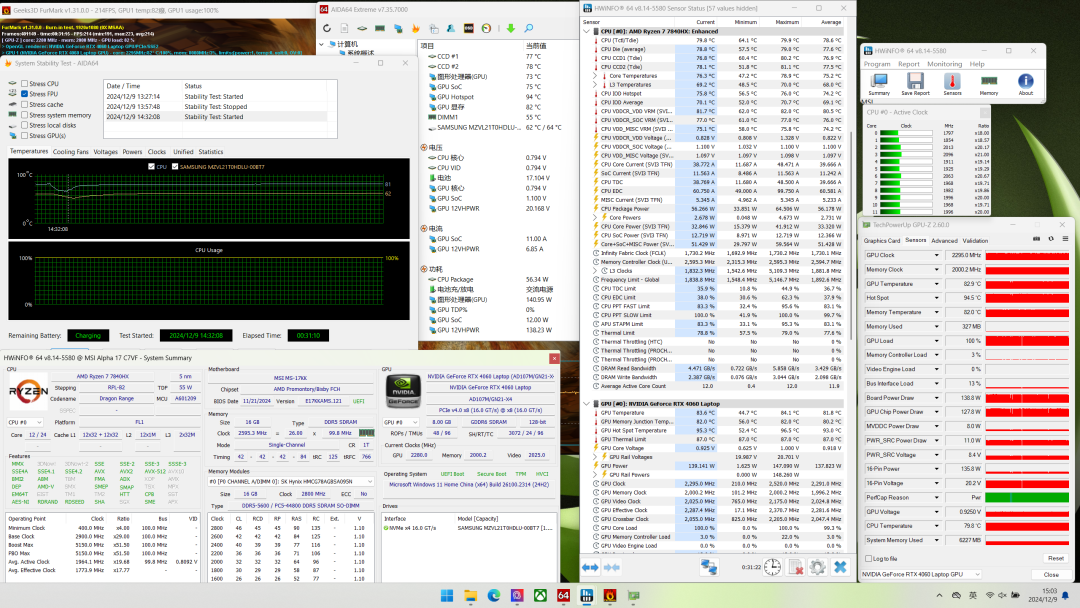Screen dimensions: 1080x608
Task: Click the AIDA64 user profile icon
Action: (450, 28)
